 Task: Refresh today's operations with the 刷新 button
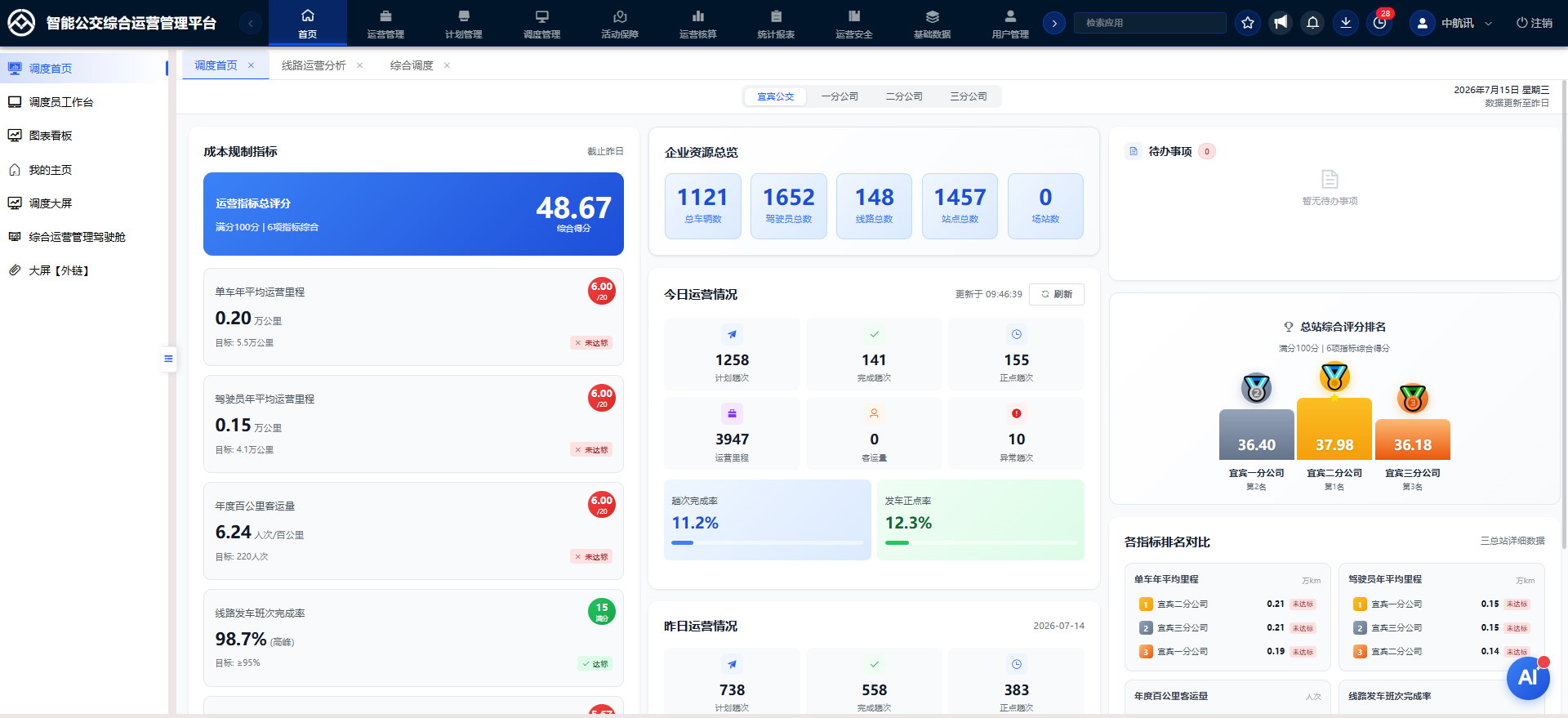coord(1057,294)
